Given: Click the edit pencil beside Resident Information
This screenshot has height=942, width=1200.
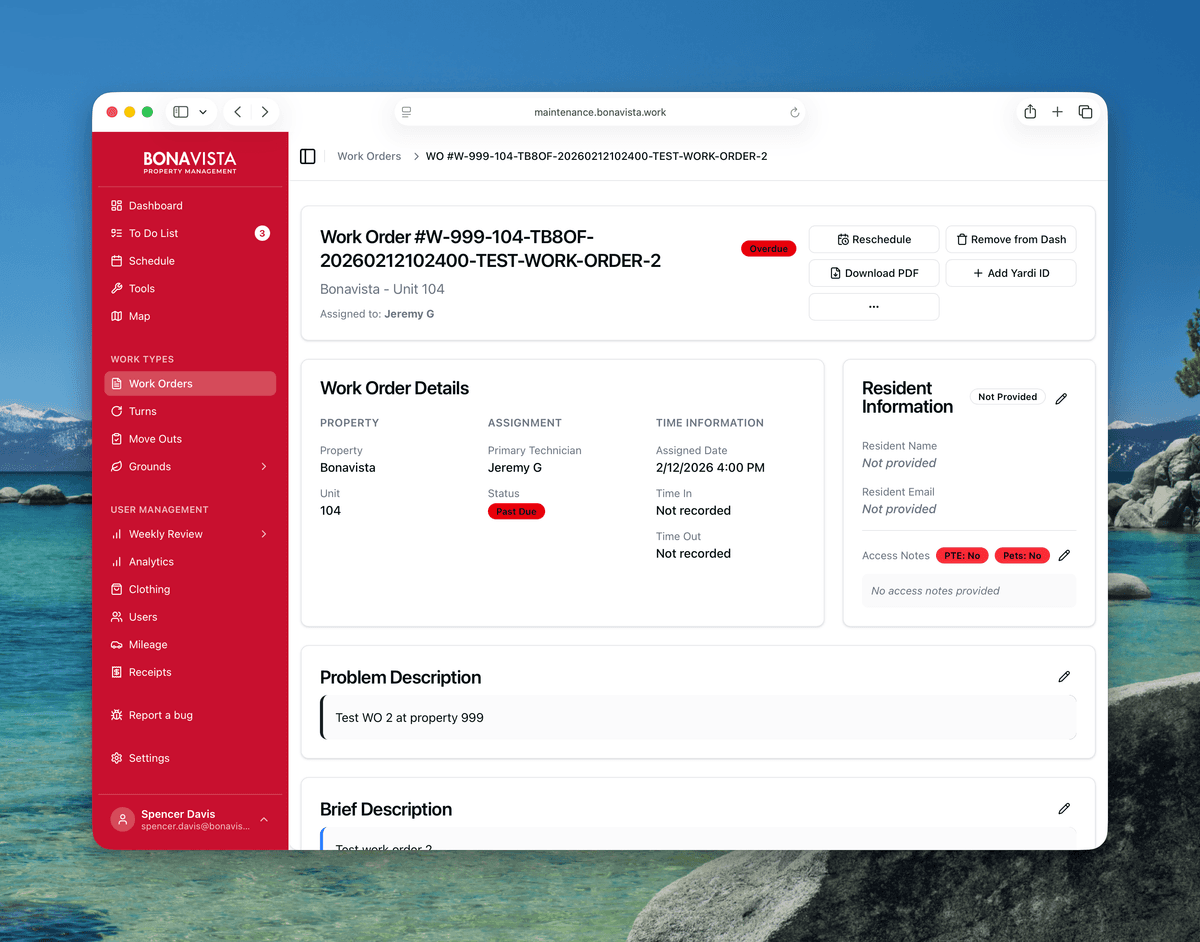Looking at the screenshot, I should tap(1061, 398).
